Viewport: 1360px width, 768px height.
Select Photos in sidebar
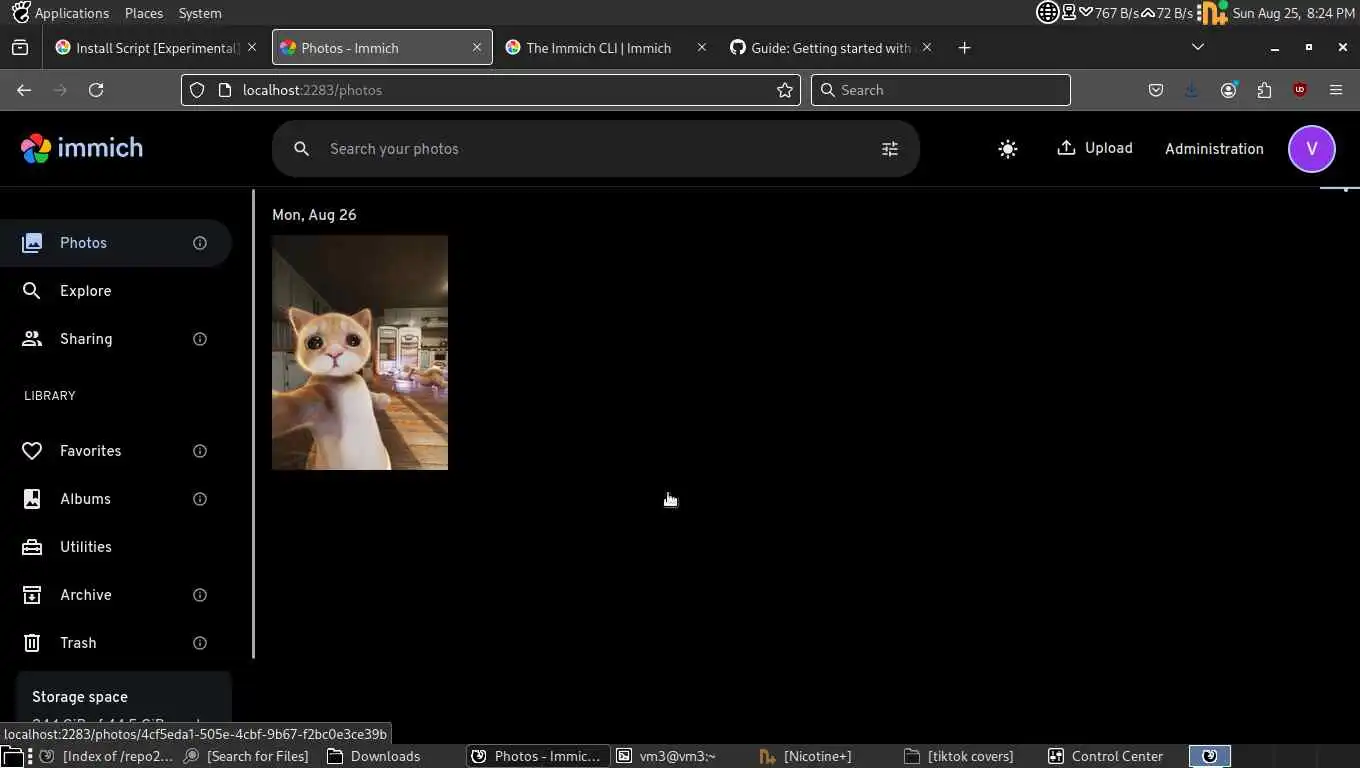pyautogui.click(x=116, y=243)
